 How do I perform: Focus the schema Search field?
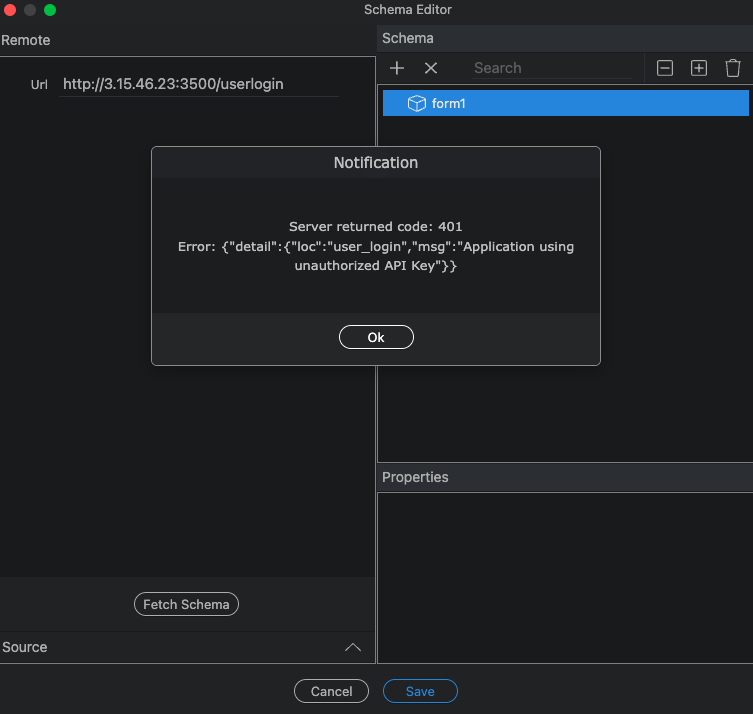point(550,68)
